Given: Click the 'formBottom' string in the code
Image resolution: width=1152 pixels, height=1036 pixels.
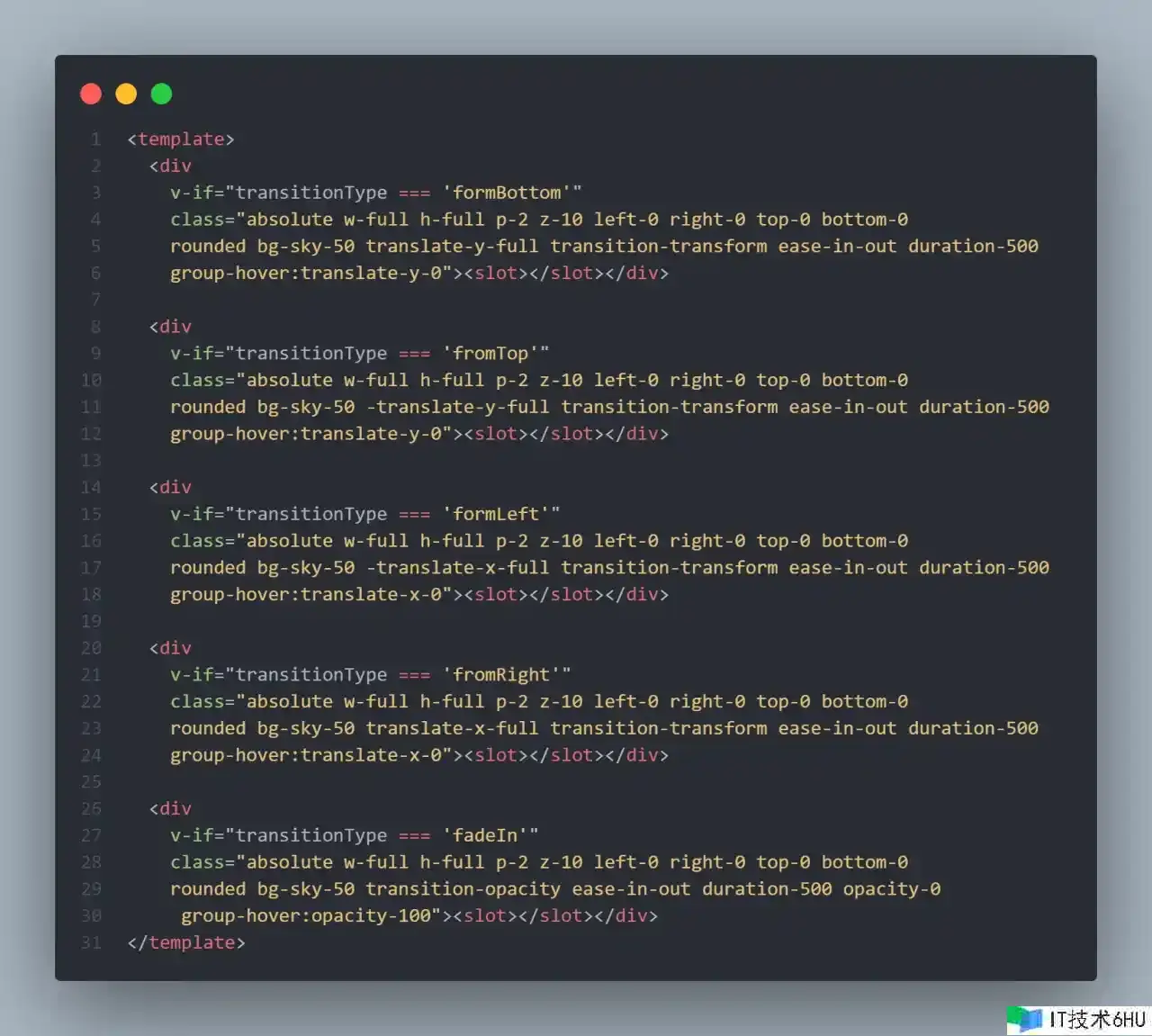Looking at the screenshot, I should click(507, 193).
